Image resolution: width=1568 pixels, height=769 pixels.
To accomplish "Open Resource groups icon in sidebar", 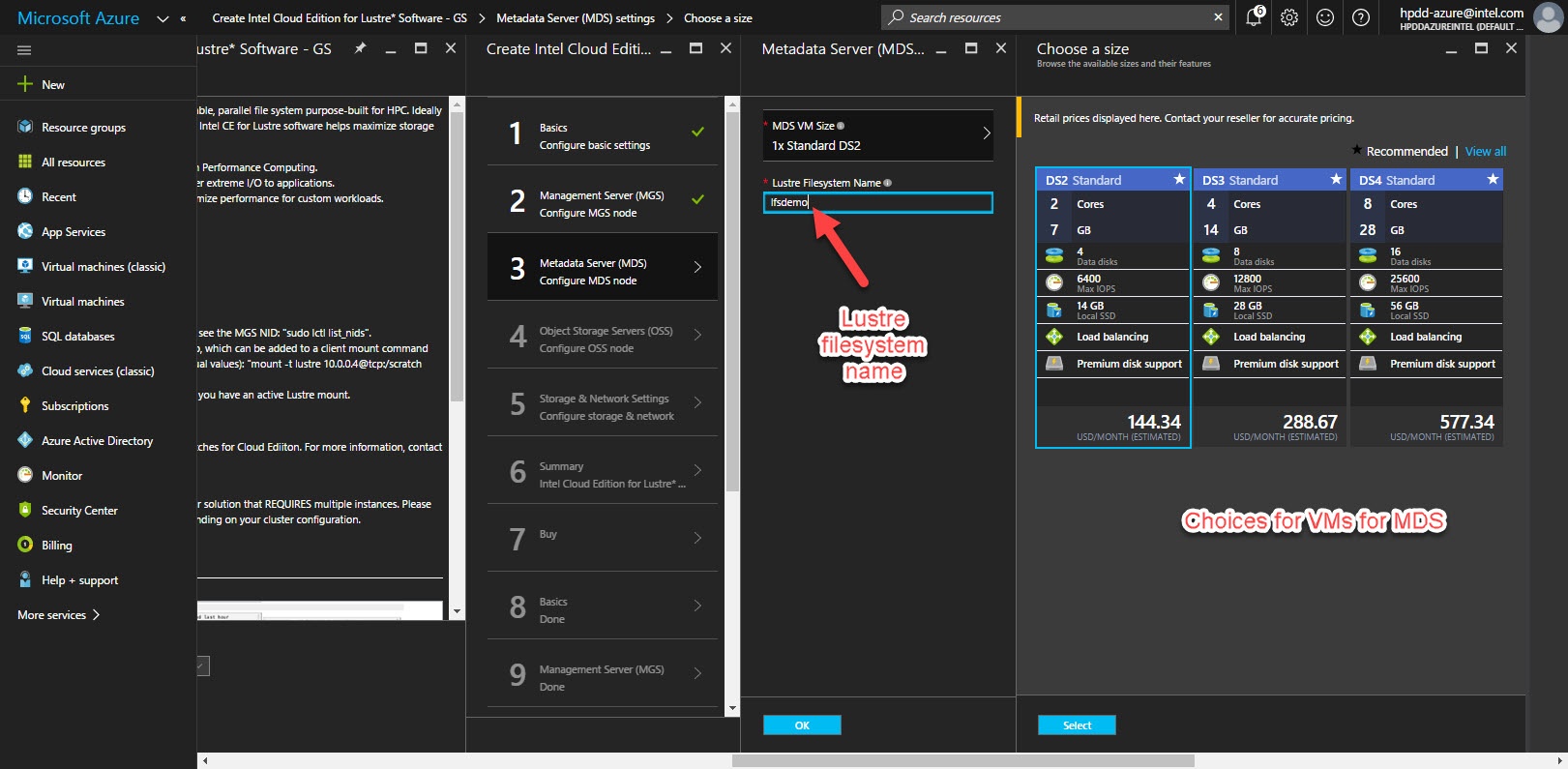I will click(x=25, y=127).
